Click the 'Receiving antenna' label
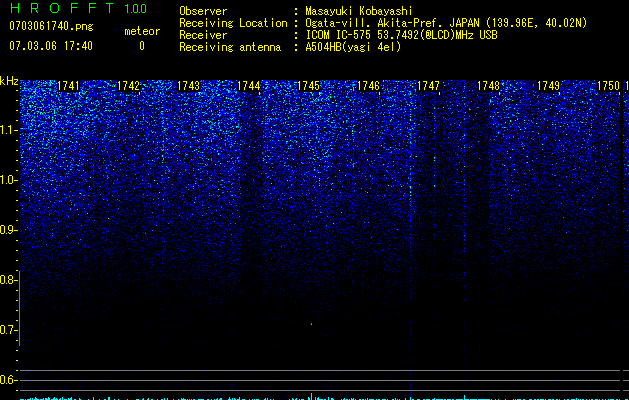This screenshot has width=629, height=400. coord(230,47)
